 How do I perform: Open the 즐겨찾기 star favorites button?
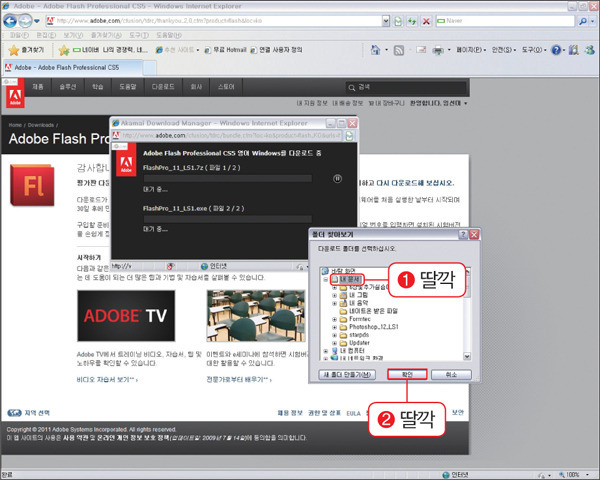[x=26, y=50]
